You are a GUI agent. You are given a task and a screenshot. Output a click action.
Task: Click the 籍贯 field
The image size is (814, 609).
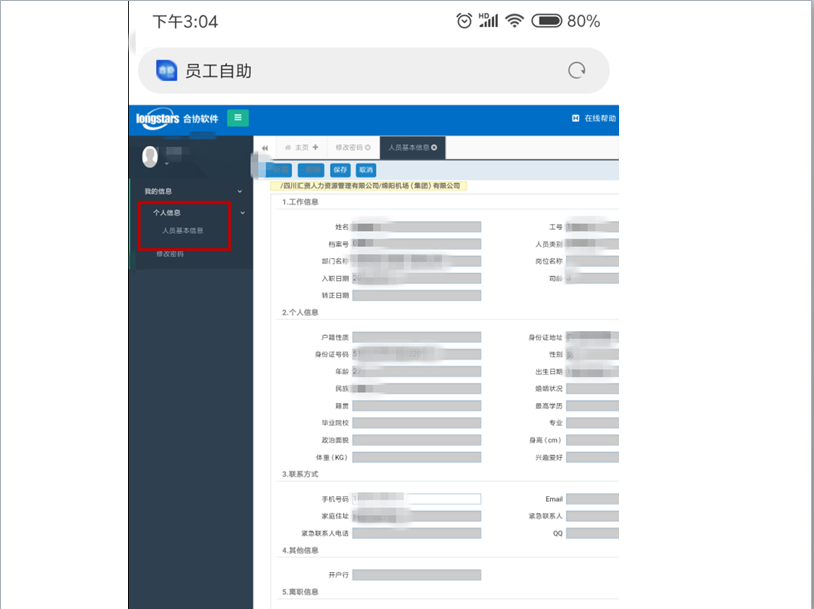click(x=416, y=406)
